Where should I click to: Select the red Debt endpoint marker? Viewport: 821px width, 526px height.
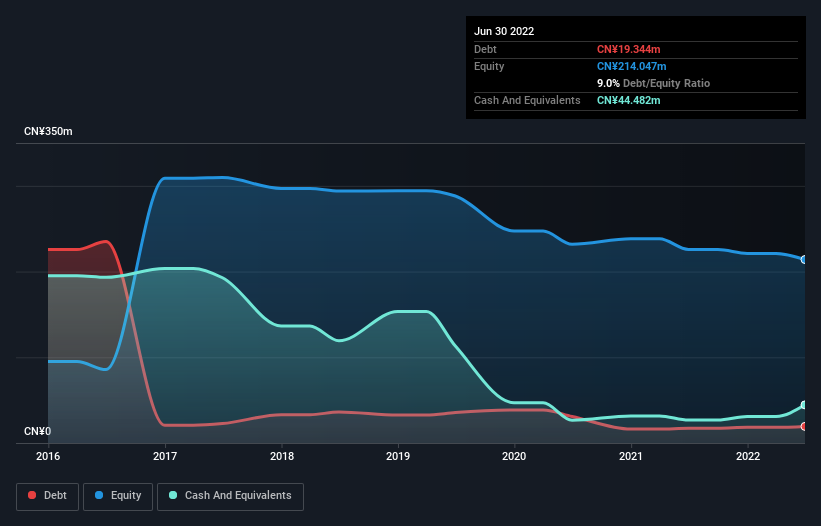click(804, 427)
